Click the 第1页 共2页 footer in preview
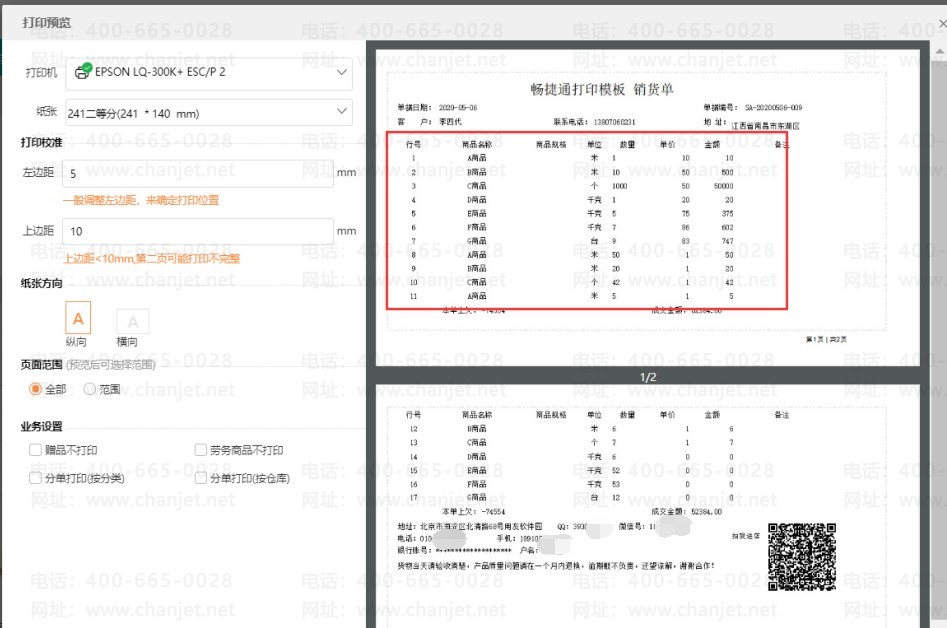 click(826, 340)
